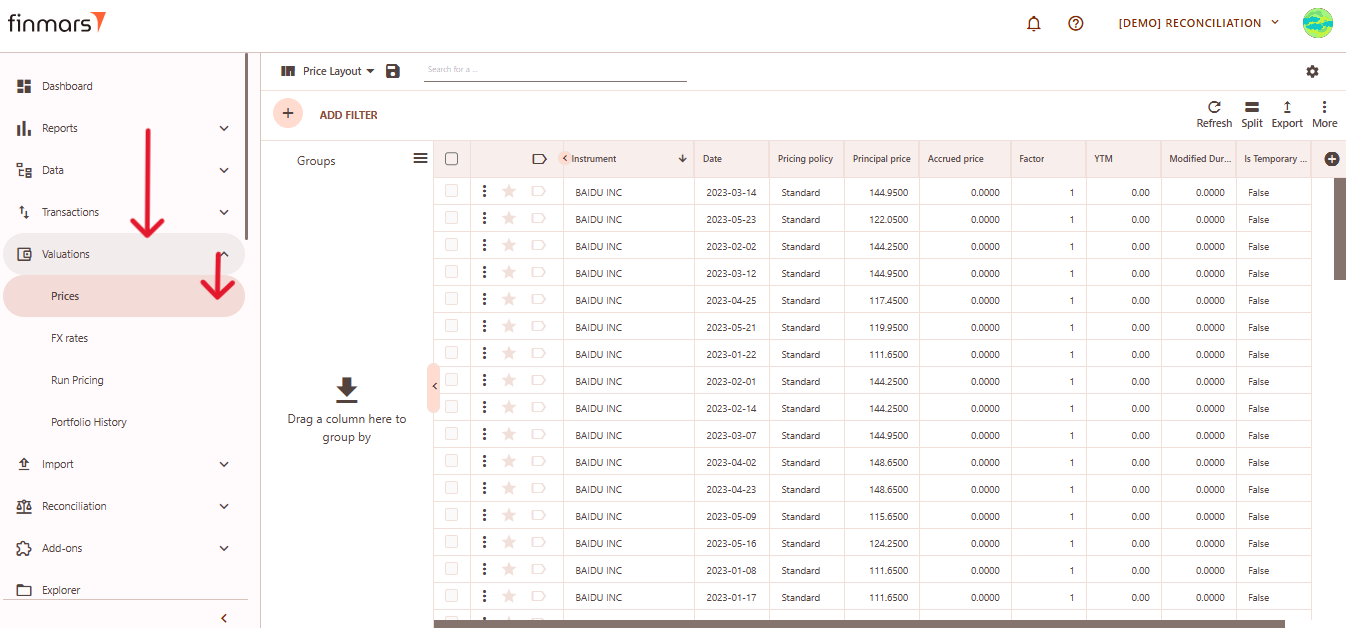Viewport: 1346px width, 628px height.
Task: Open three-dot menu for 2023-04-23 row
Action: [x=485, y=489]
